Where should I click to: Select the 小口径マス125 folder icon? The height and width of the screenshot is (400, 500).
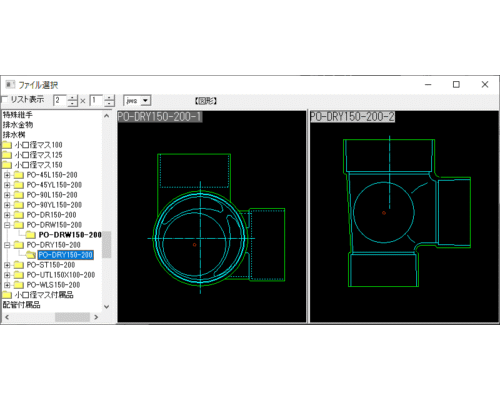pyautogui.click(x=7, y=155)
